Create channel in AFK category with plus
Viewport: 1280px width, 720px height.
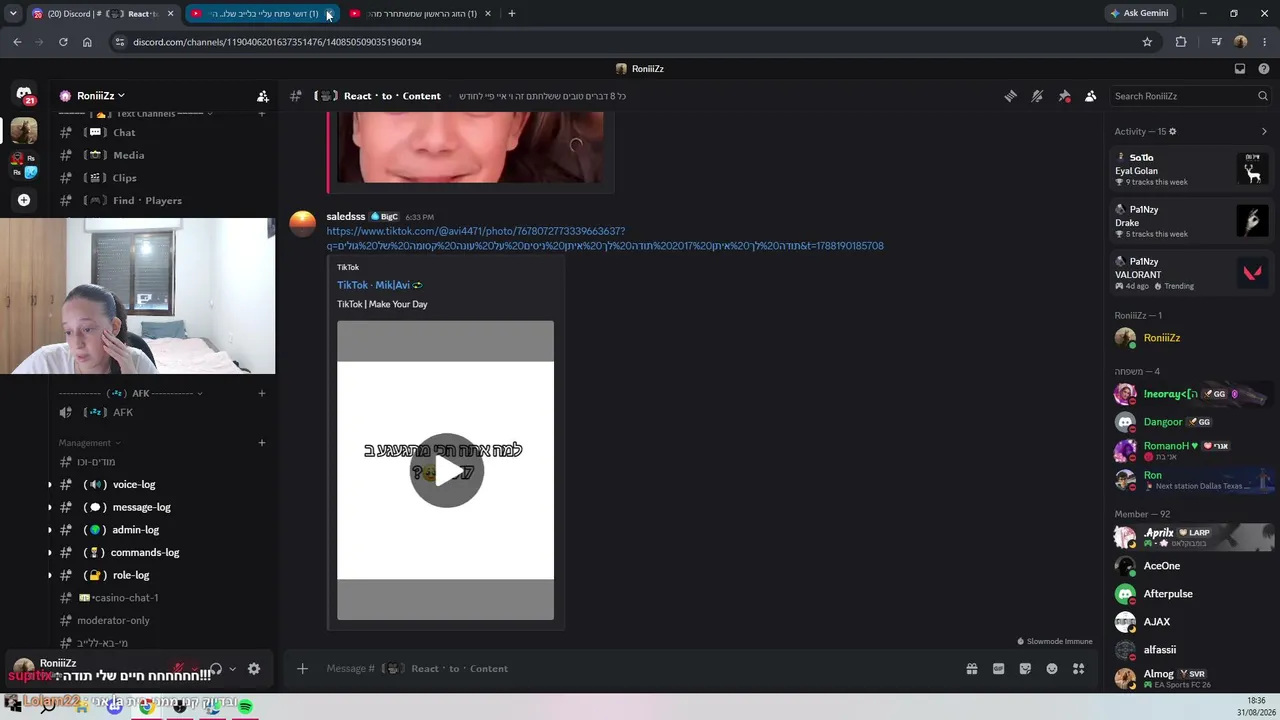pos(262,393)
